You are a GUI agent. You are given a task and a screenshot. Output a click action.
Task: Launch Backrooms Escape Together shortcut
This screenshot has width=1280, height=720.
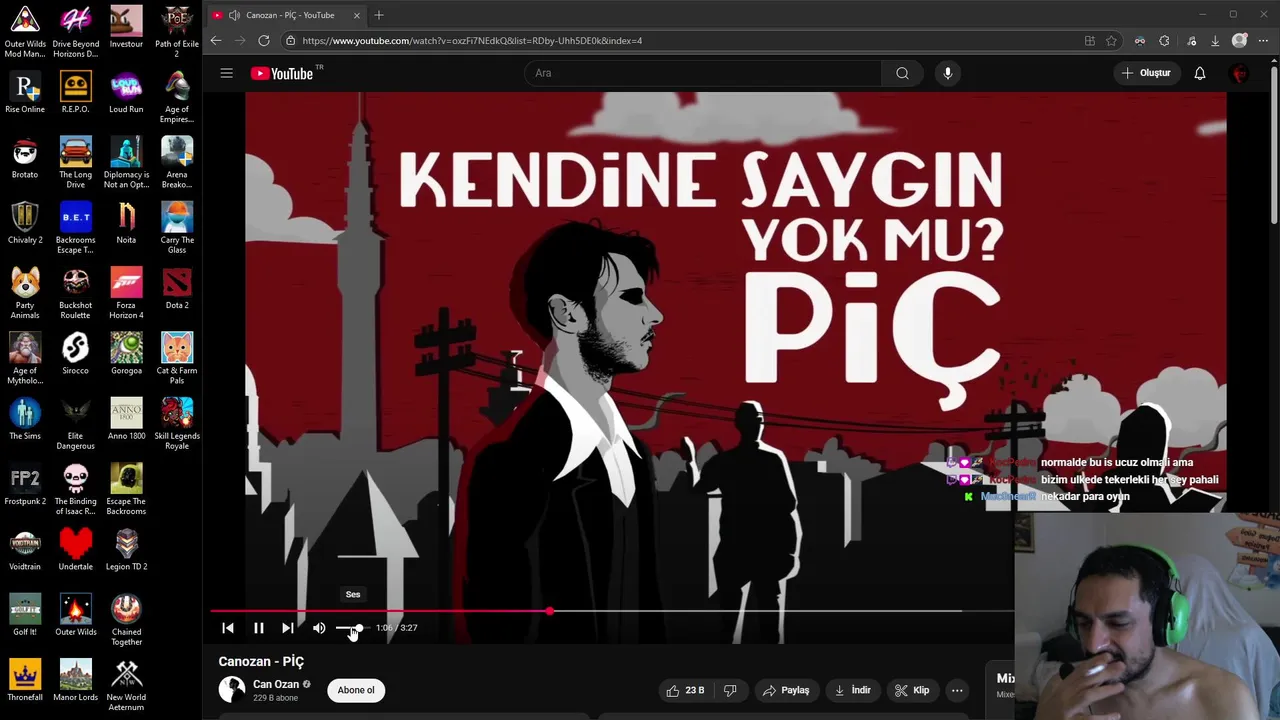point(76,228)
